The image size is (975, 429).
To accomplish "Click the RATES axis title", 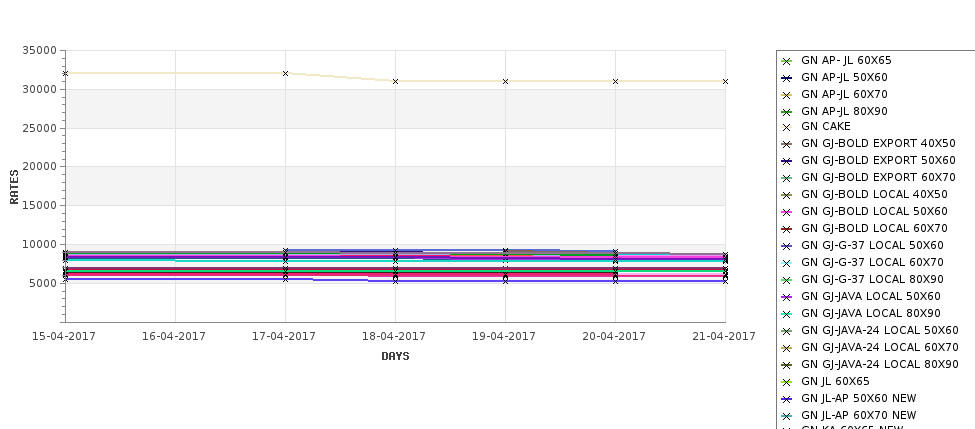I will tap(14, 187).
